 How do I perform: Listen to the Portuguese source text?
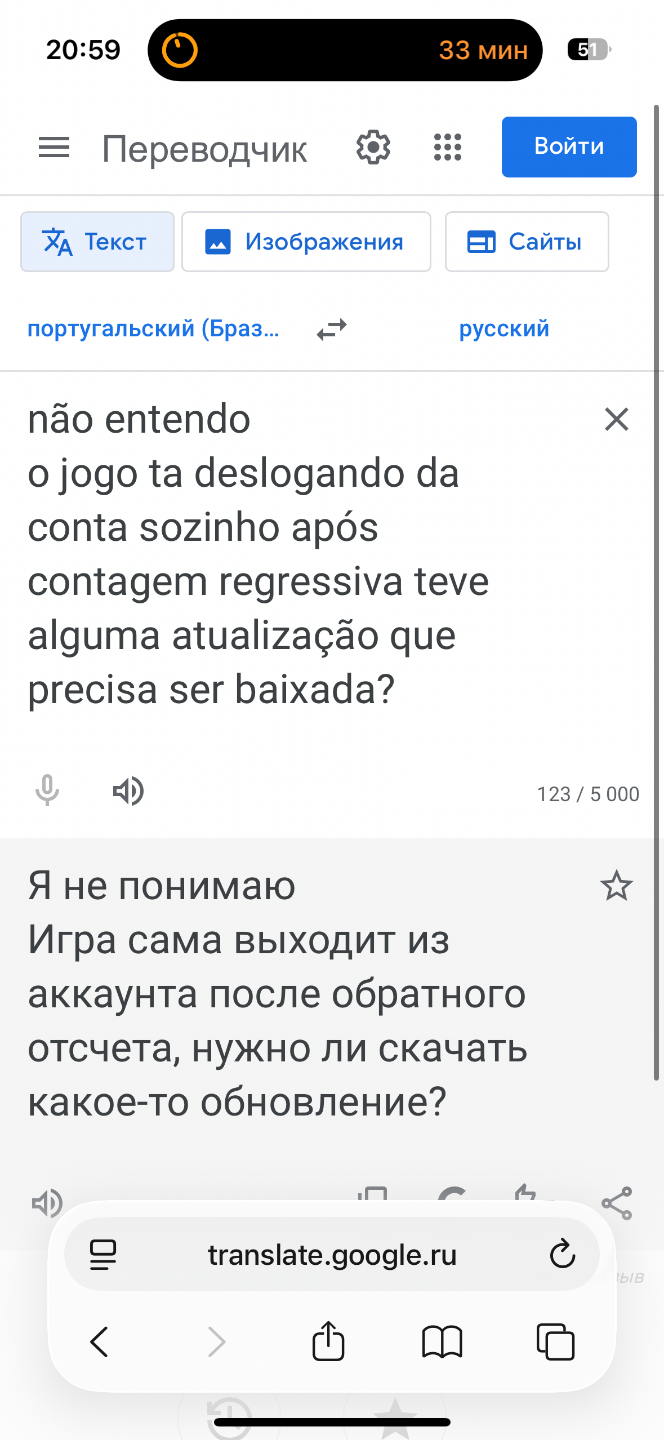click(x=127, y=792)
